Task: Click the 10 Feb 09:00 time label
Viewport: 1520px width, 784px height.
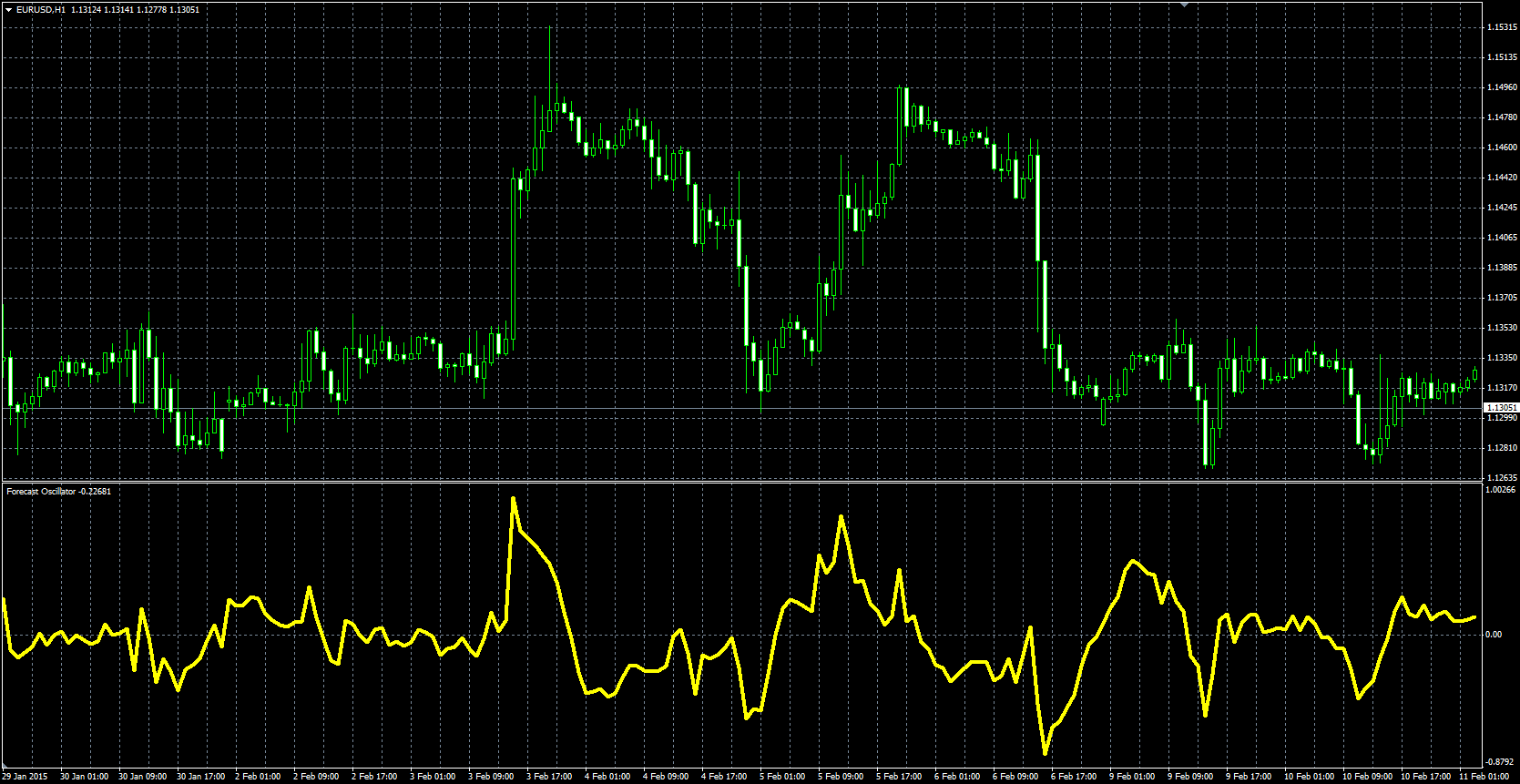Action: click(x=1368, y=777)
